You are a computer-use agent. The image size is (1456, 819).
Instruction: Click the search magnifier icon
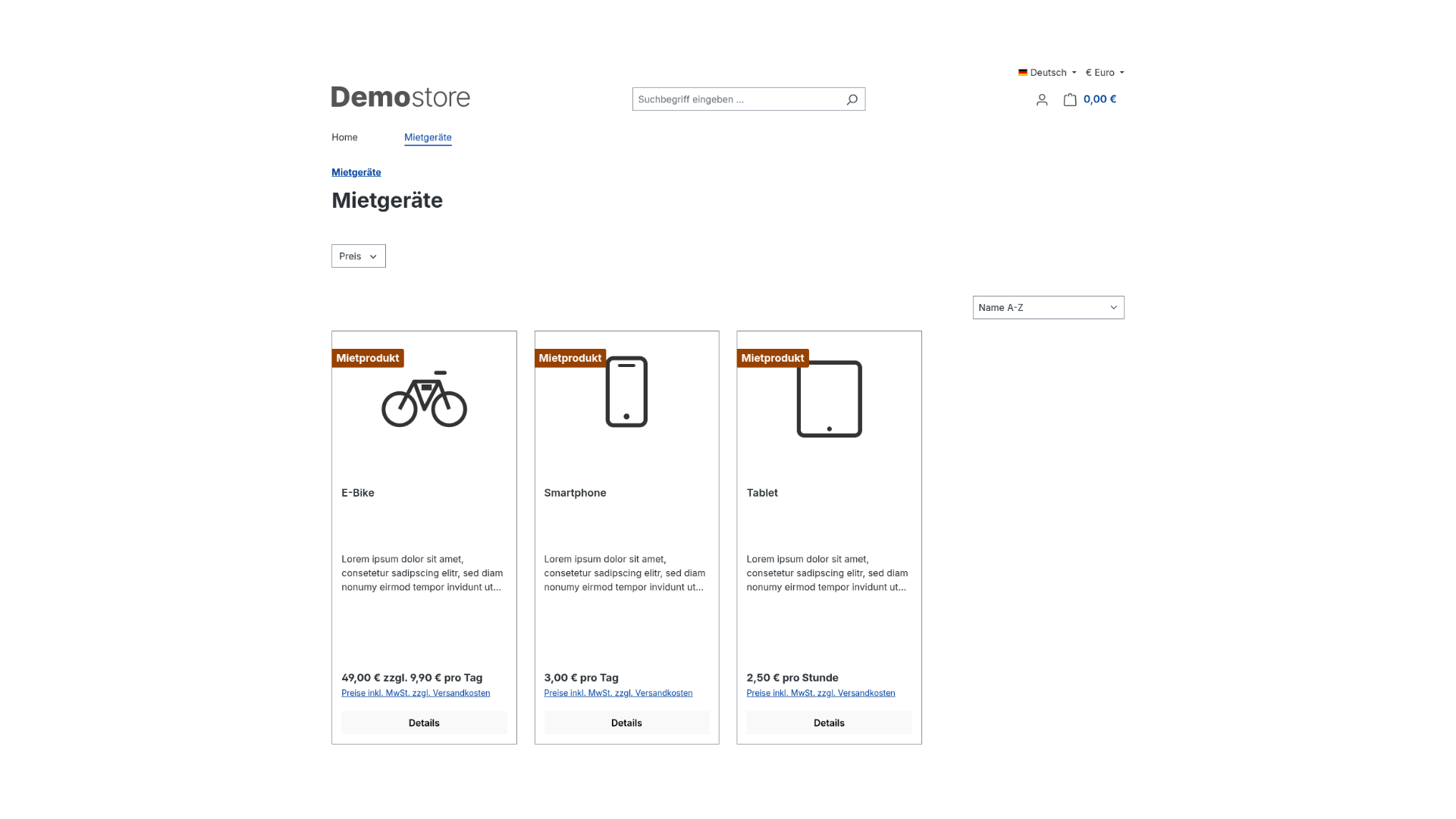click(x=852, y=99)
